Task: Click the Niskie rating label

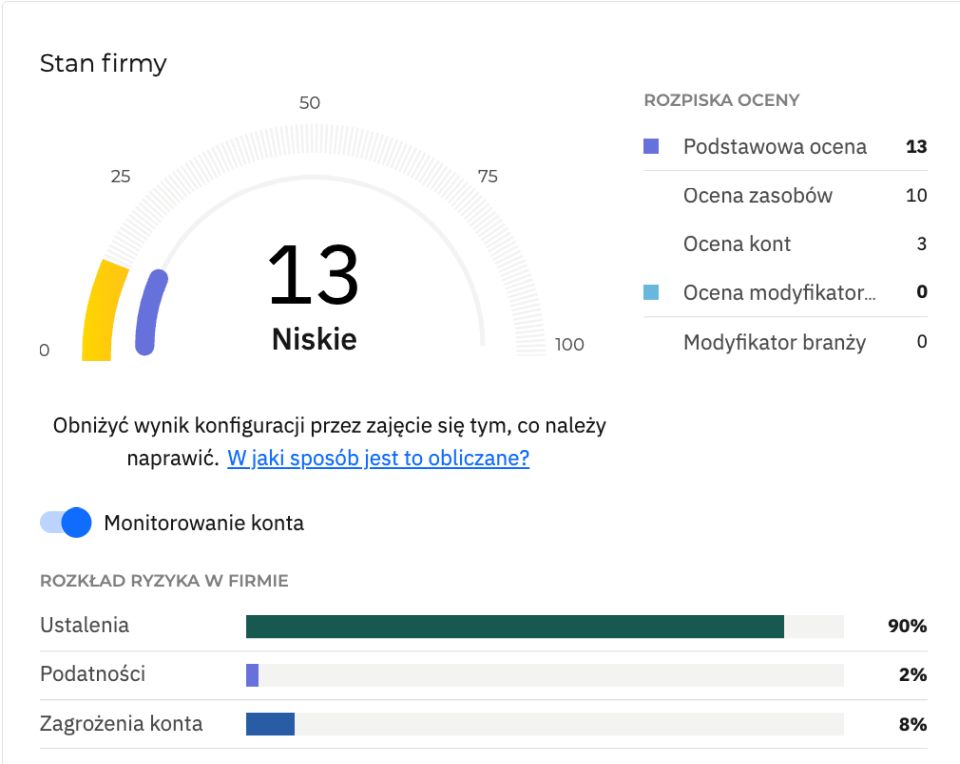Action: tap(314, 339)
